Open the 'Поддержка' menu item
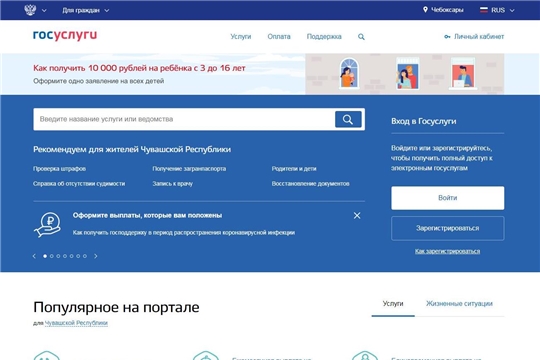Screen dimensions: 540x360 pos(324,37)
